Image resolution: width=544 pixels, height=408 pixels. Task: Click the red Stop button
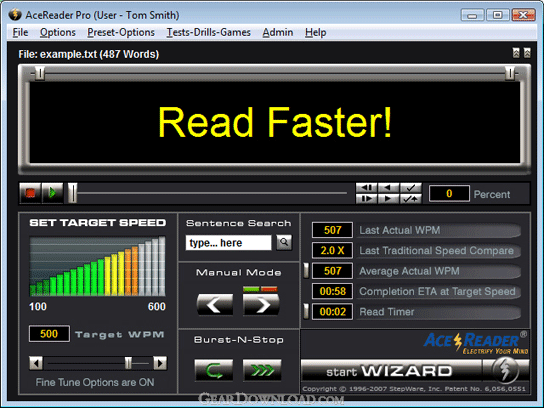[x=30, y=193]
